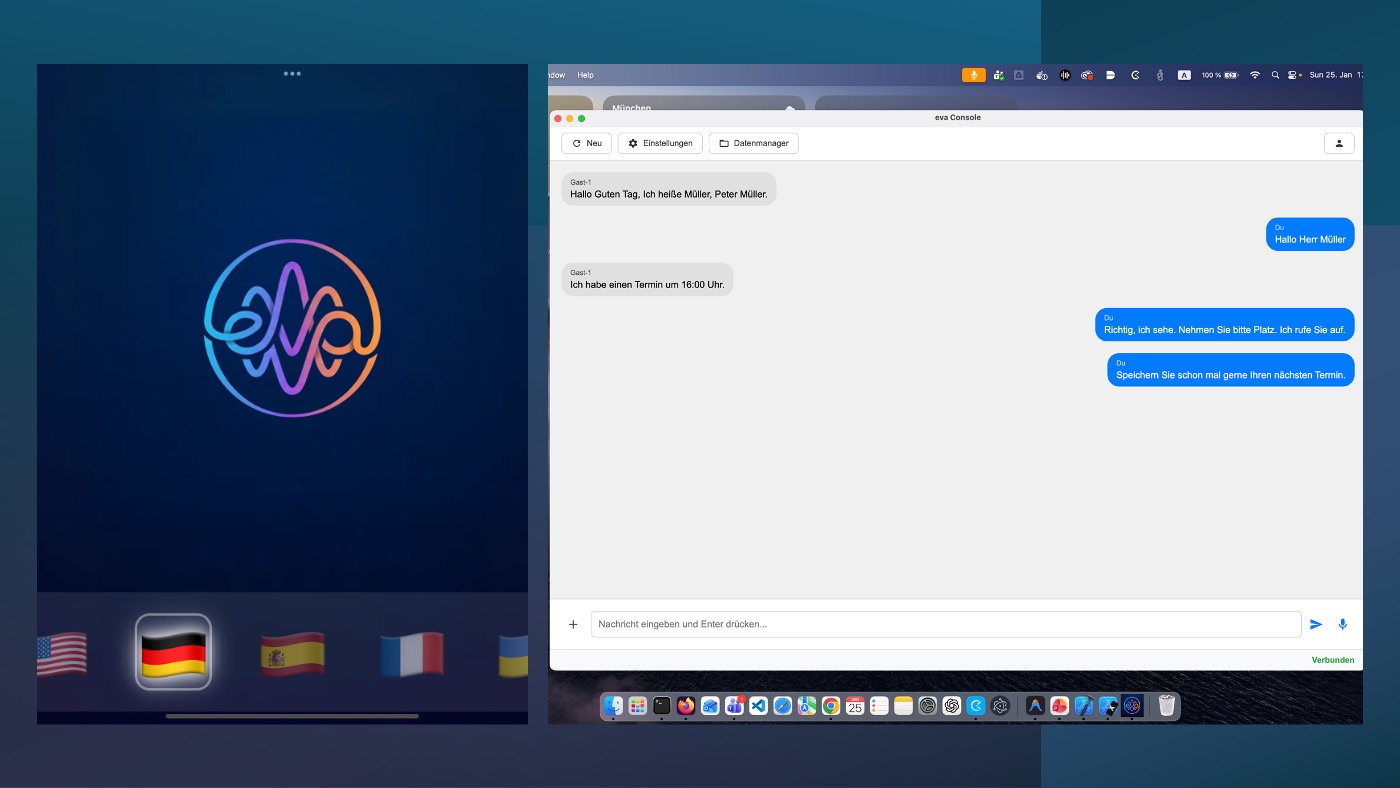Click the Neu button to start new chat
1400x788 pixels.
pyautogui.click(x=585, y=143)
